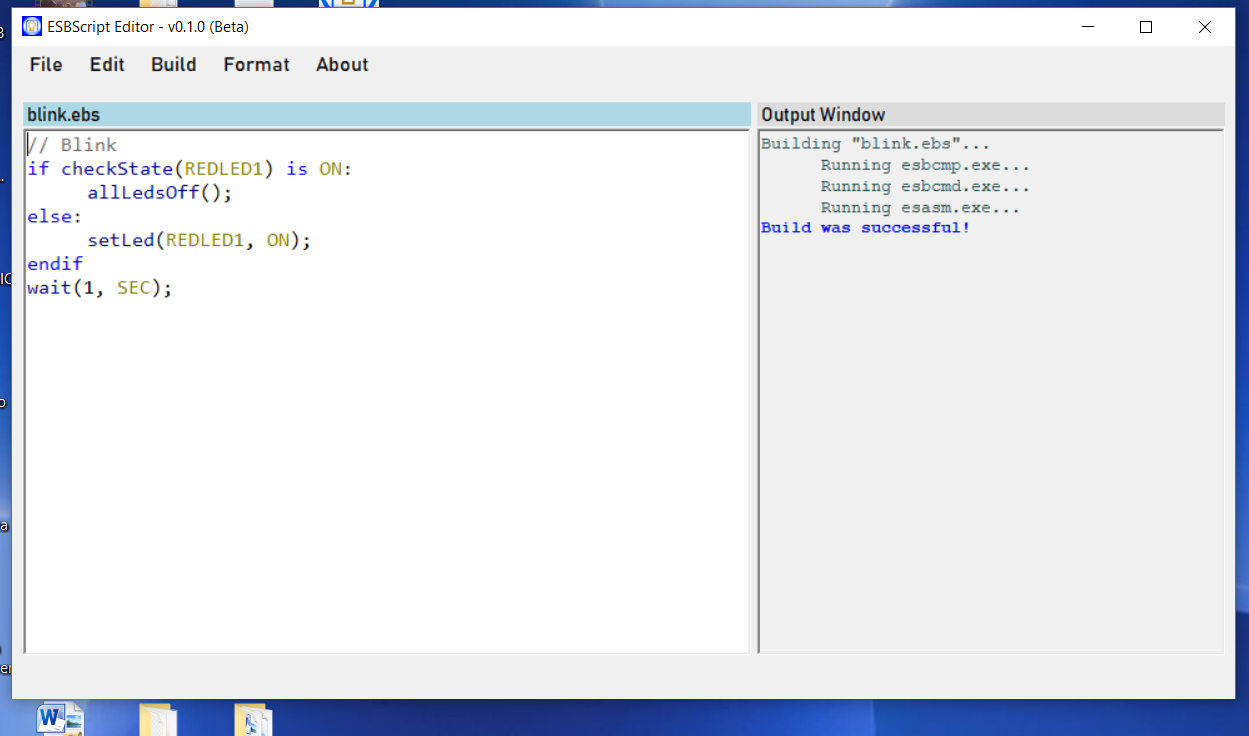Viewport: 1249px width, 736px height.
Task: Minimize the ESBScript Editor window
Action: [x=1087, y=28]
